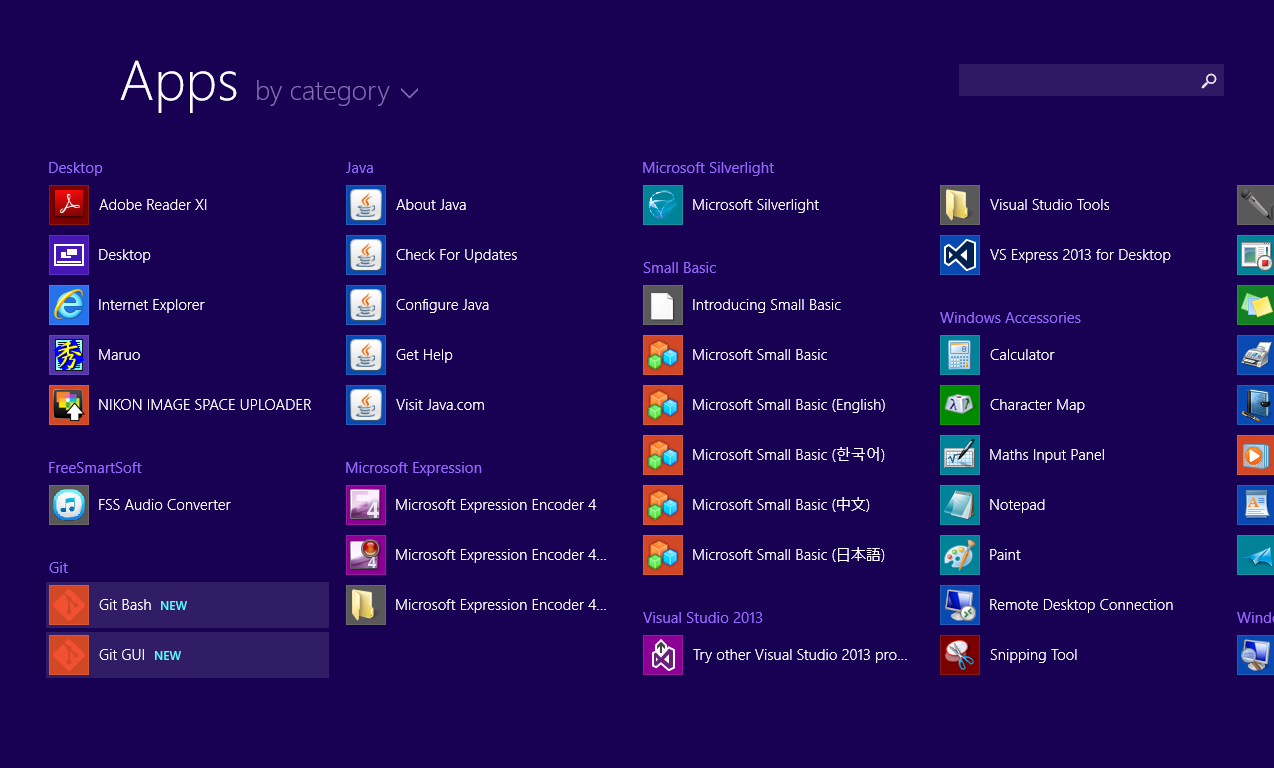Open Expression Encoder 4 Screen Capture icon
The width and height of the screenshot is (1274, 768).
coord(366,555)
